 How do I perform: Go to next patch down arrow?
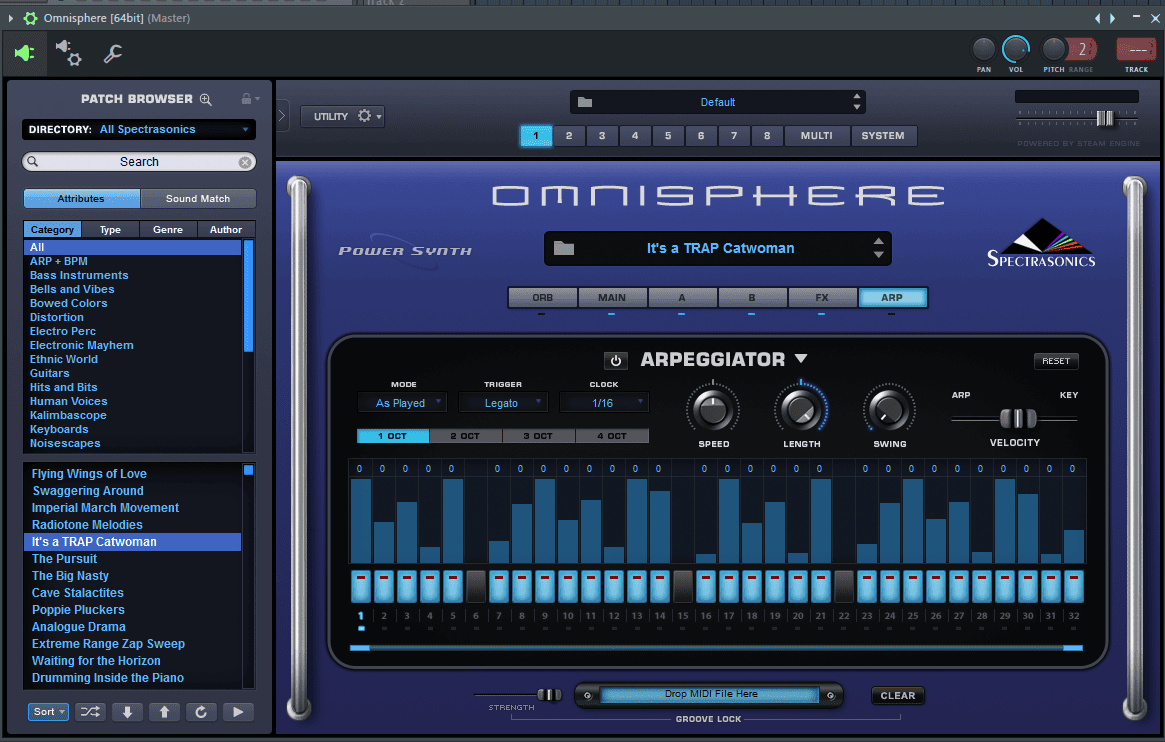tap(127, 712)
